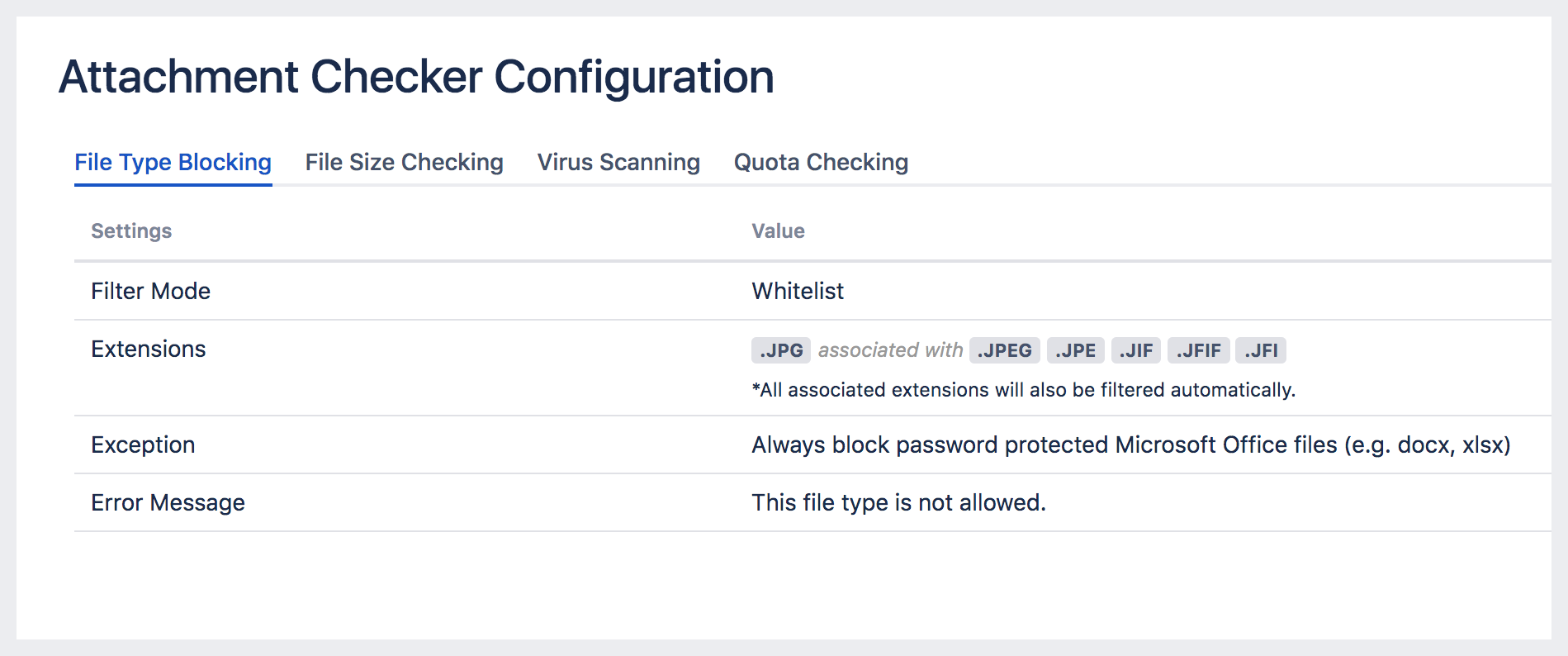The image size is (1568, 656).
Task: Click the Attachment Checker Configuration heading
Action: coord(416,77)
